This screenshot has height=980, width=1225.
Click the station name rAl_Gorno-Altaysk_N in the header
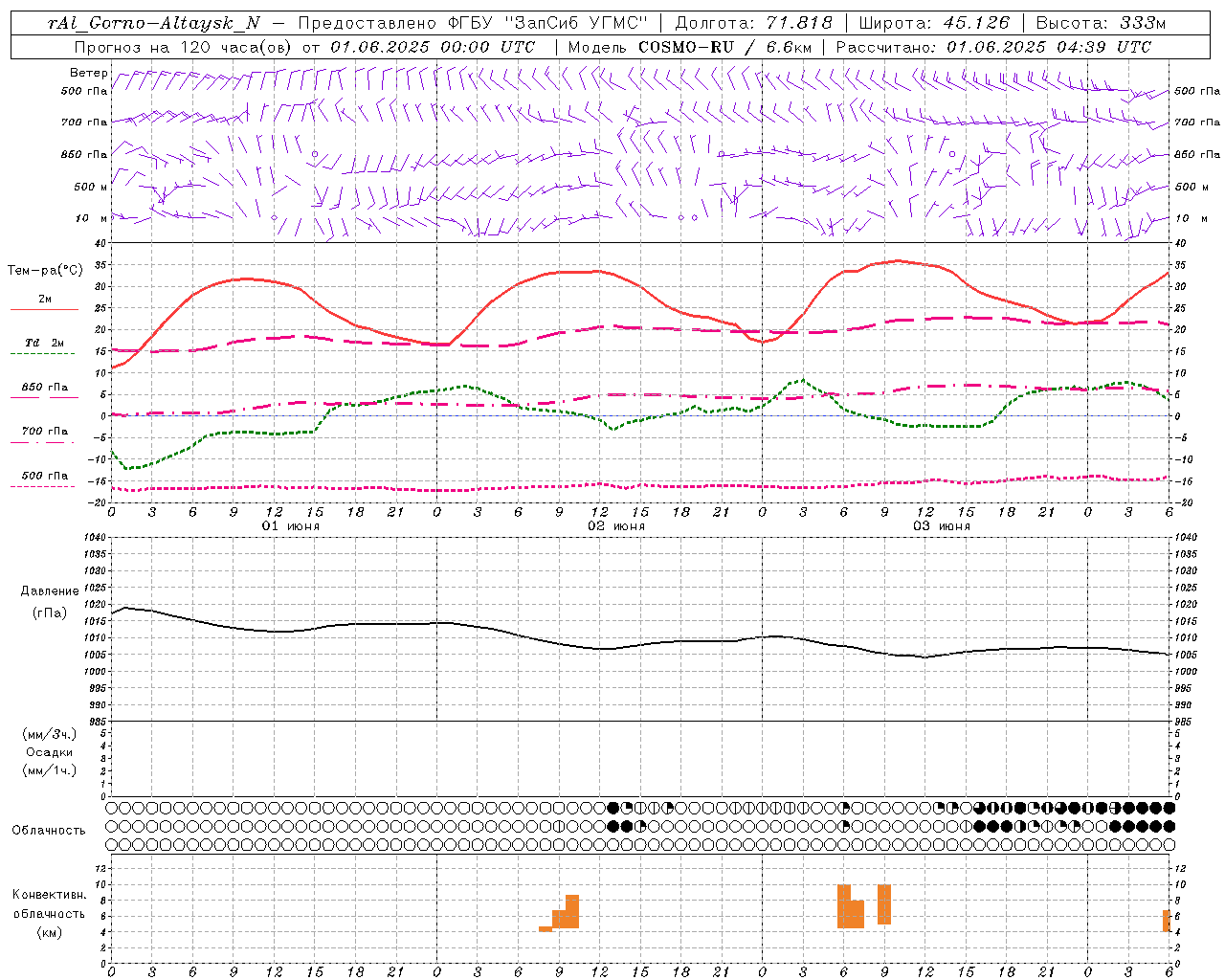tap(154, 23)
